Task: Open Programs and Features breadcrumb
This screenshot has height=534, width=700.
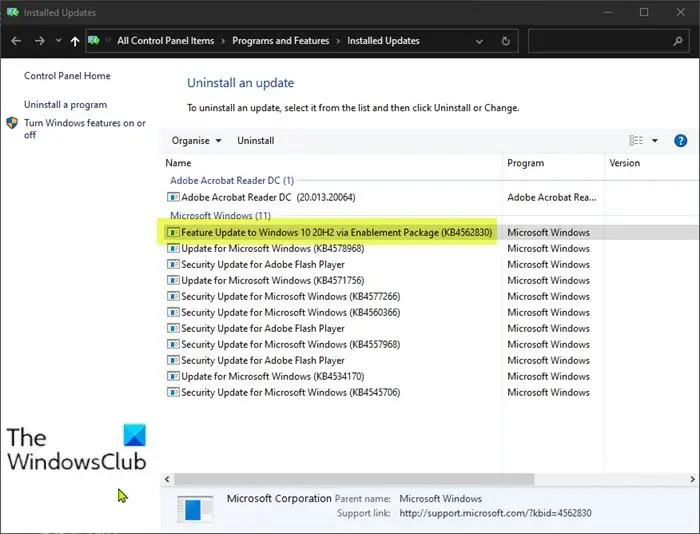Action: [x=280, y=41]
